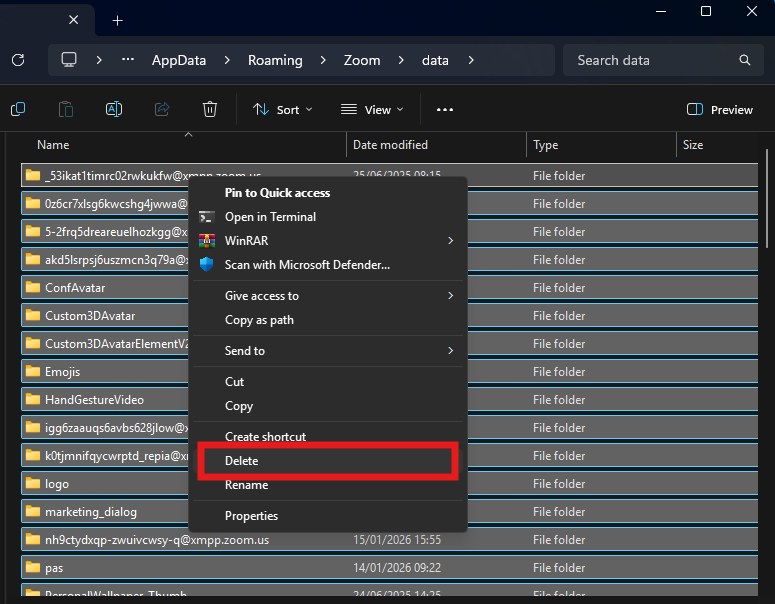
Task: Click the trash Delete icon in toolbar
Action: [209, 109]
